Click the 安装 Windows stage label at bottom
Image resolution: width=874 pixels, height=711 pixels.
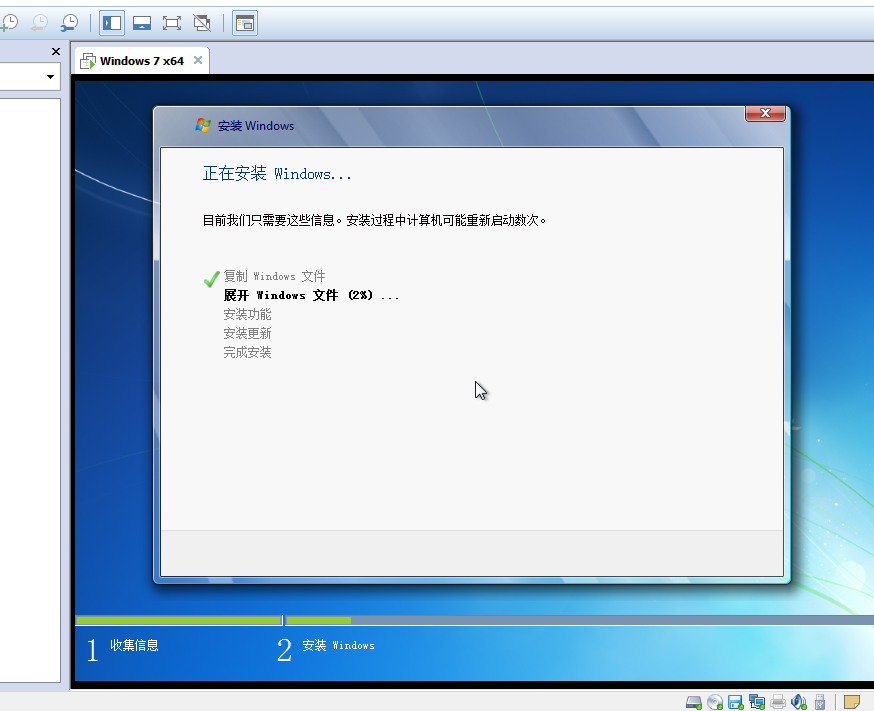(x=338, y=645)
